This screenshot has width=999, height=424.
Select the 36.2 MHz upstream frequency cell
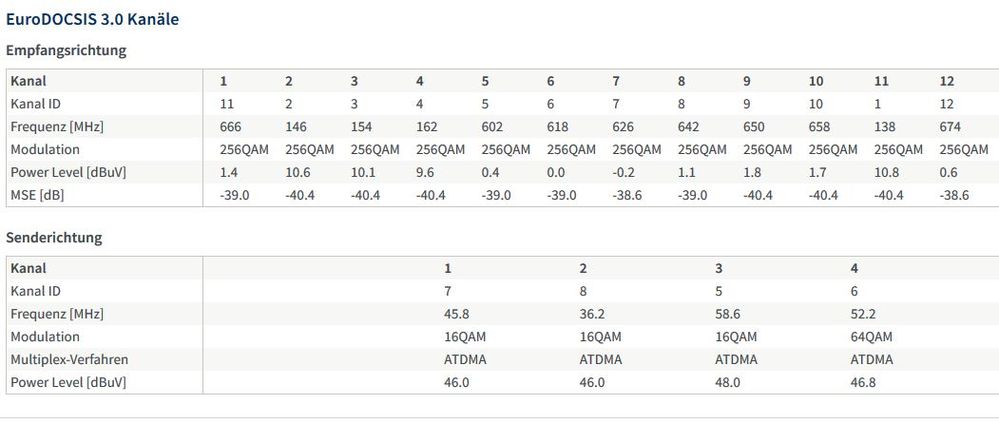pos(594,313)
